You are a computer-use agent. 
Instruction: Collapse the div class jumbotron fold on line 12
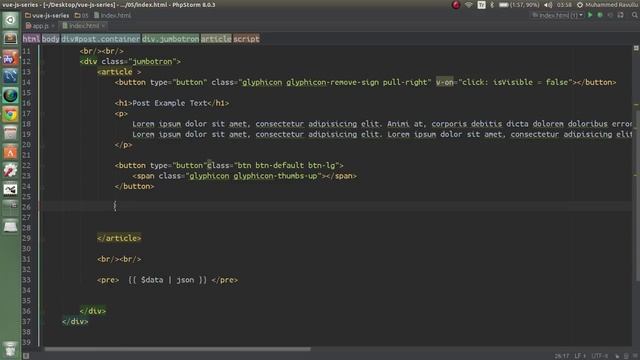click(x=42, y=62)
